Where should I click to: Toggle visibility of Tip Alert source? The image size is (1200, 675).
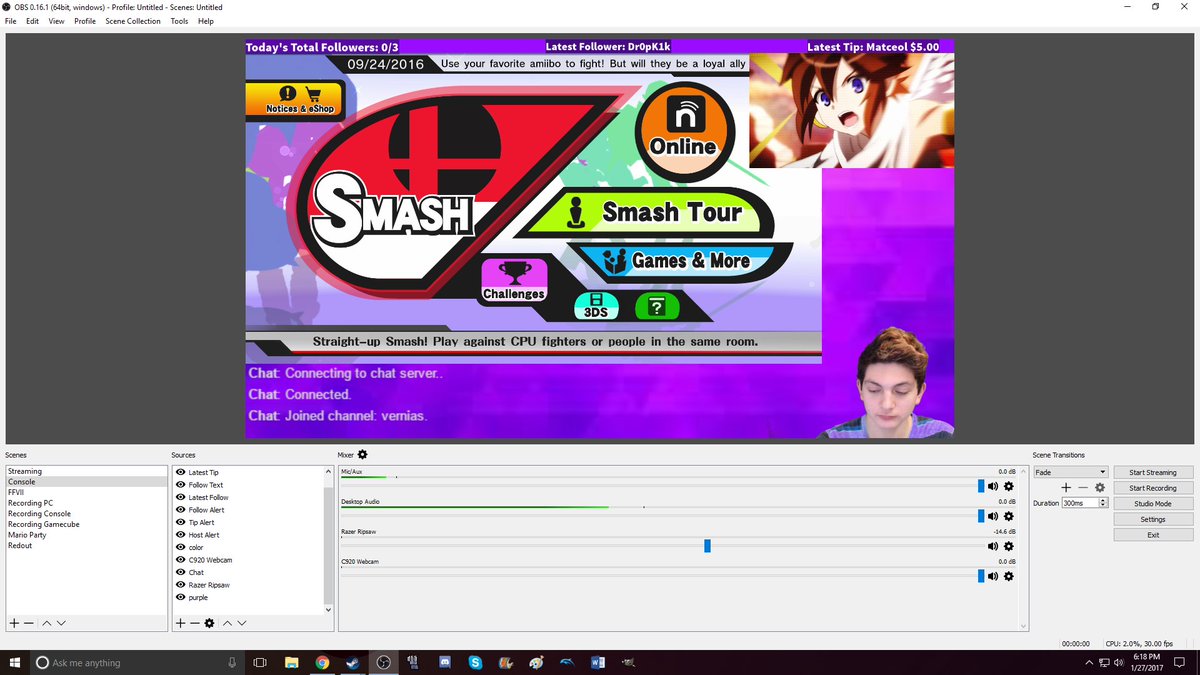180,522
